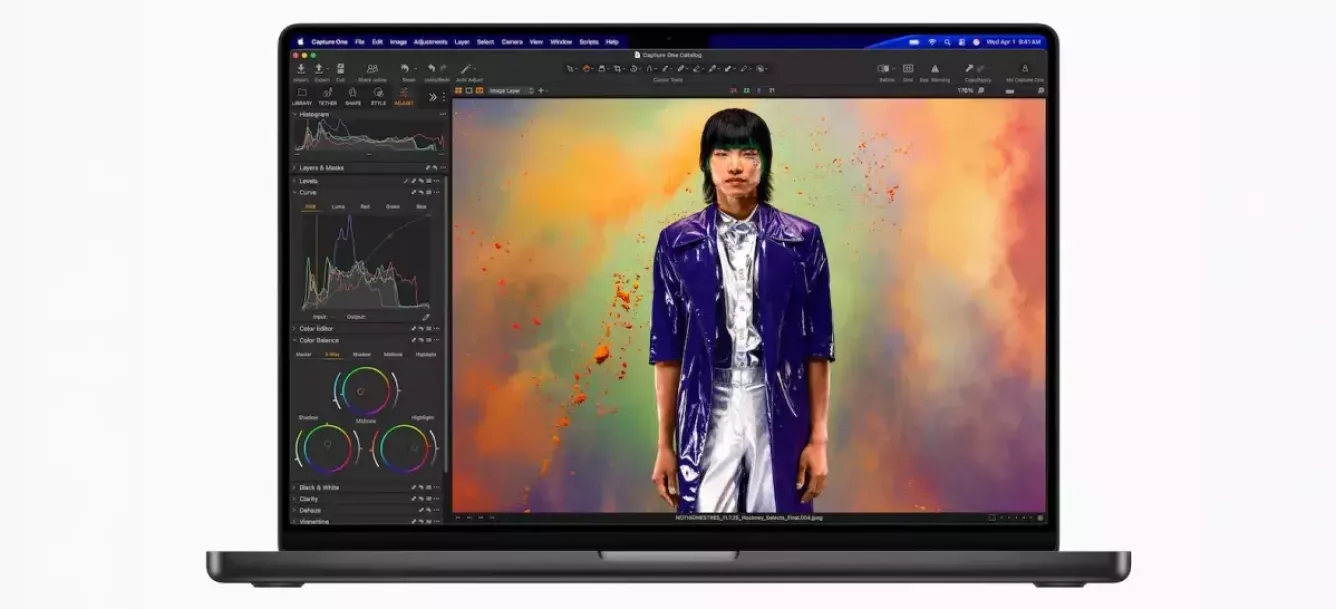Select the Master color balance tab
This screenshot has height=609, width=1336.
pyautogui.click(x=303, y=354)
